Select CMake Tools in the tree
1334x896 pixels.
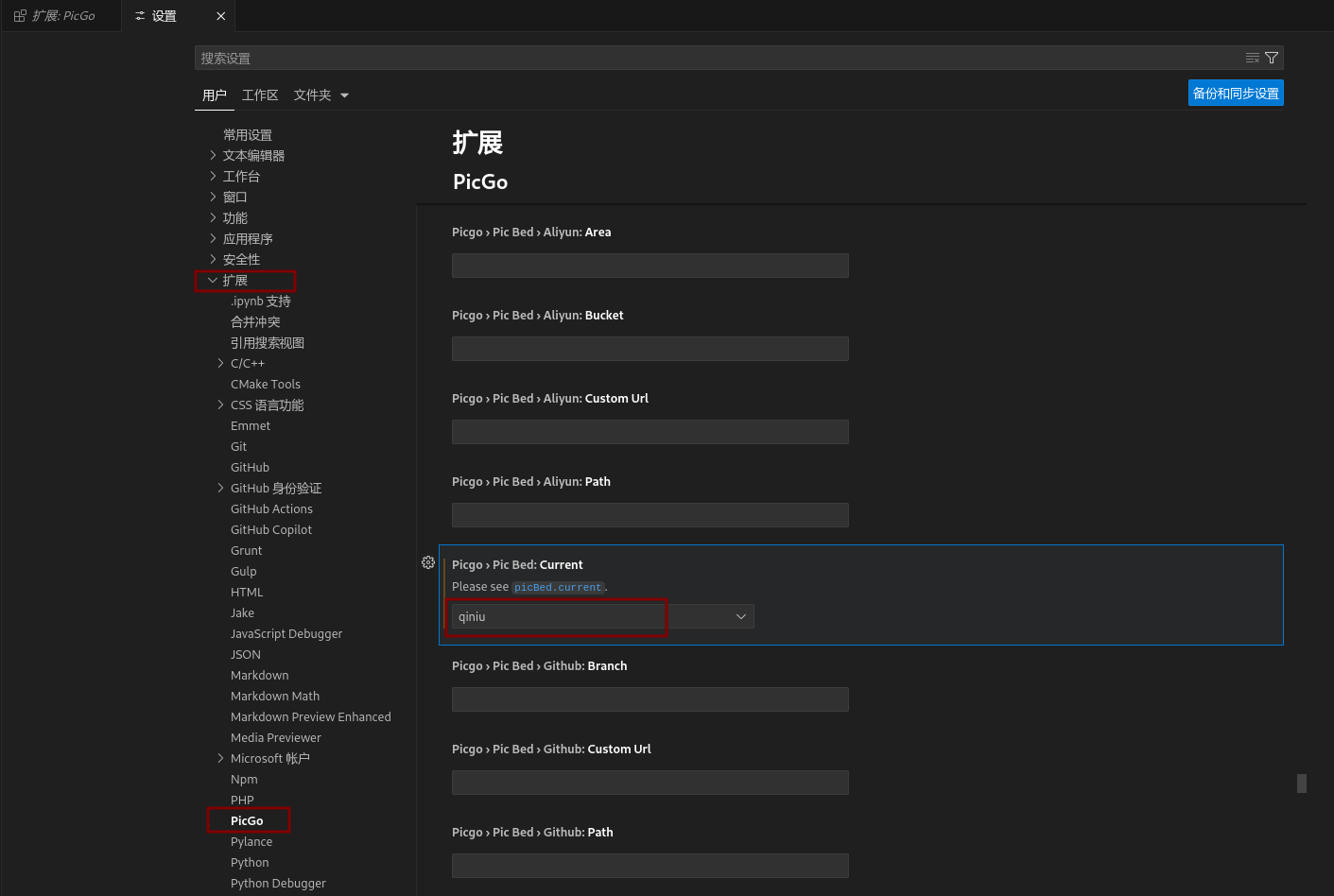[x=266, y=384]
